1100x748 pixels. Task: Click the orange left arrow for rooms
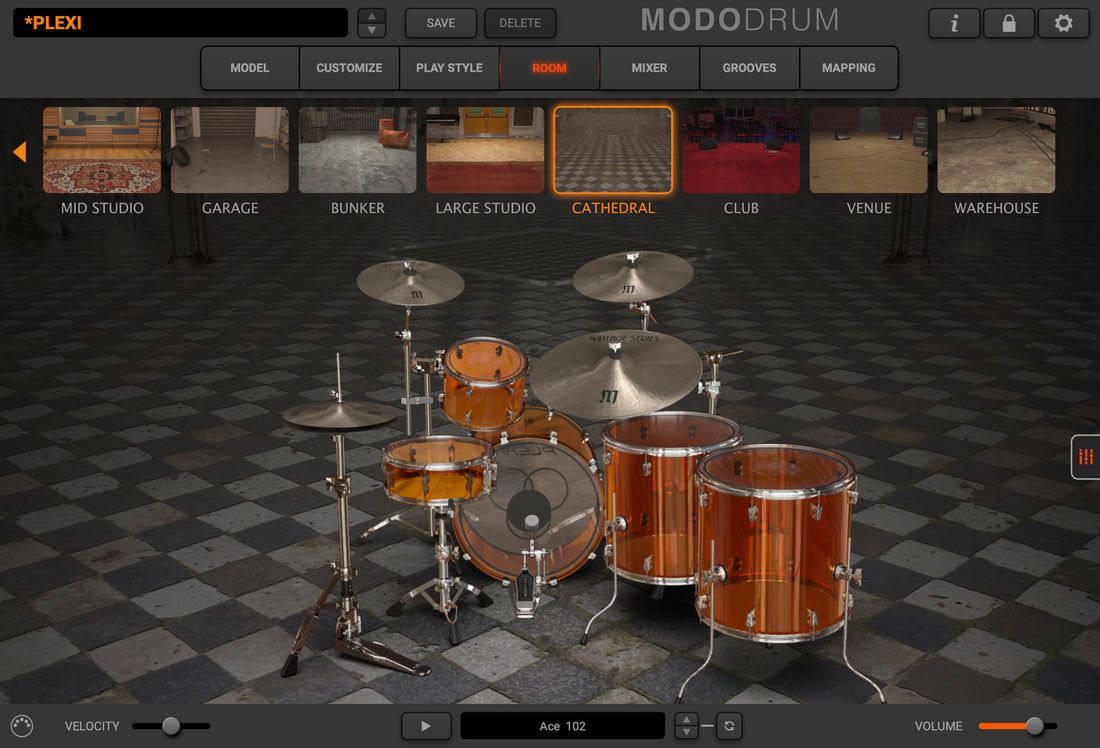click(x=20, y=151)
